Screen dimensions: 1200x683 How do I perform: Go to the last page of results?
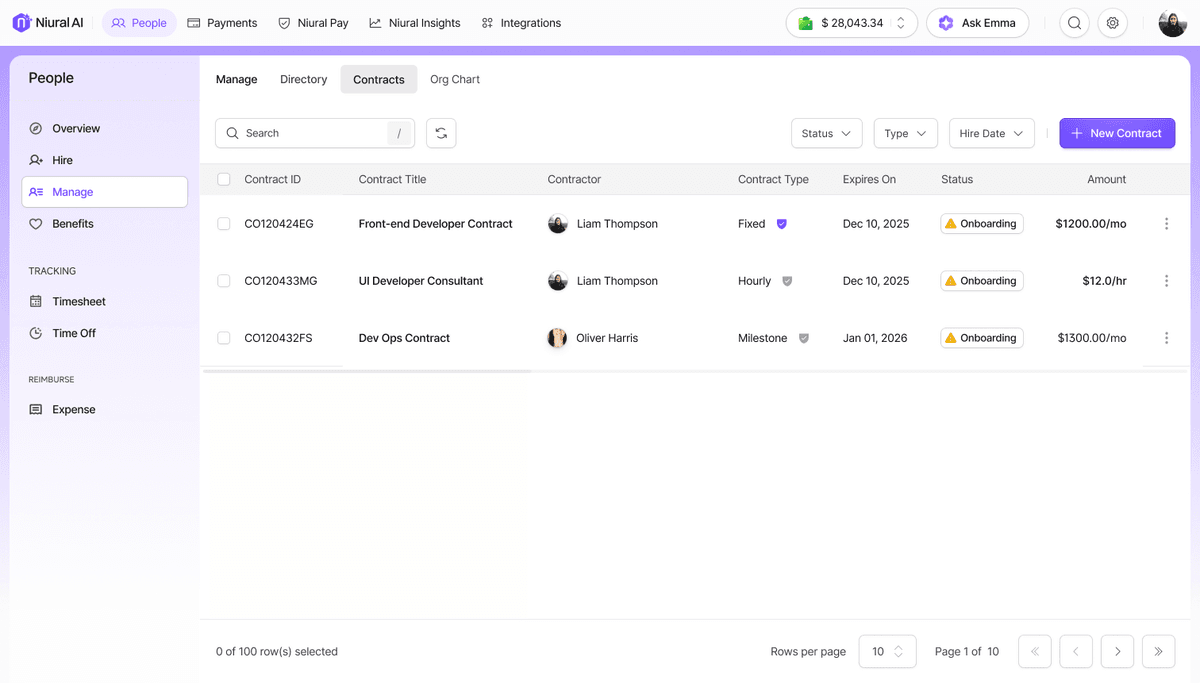[1158, 651]
